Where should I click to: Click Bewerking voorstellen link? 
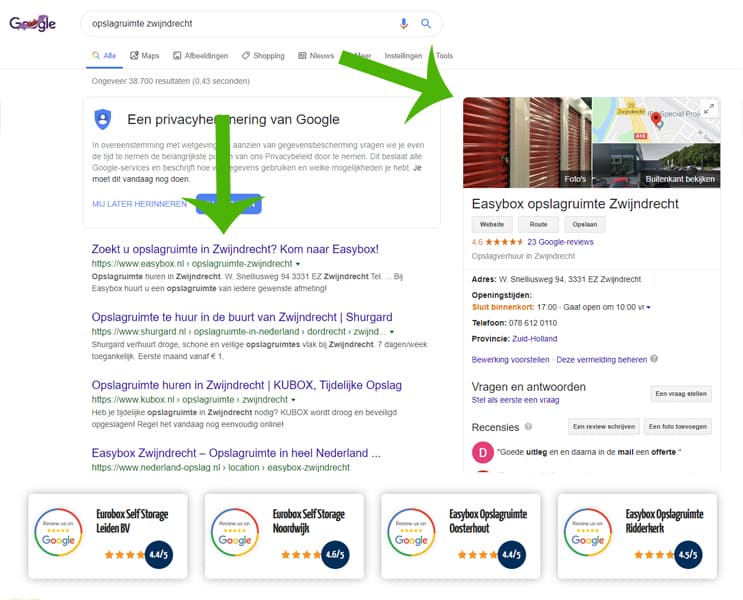coord(510,360)
